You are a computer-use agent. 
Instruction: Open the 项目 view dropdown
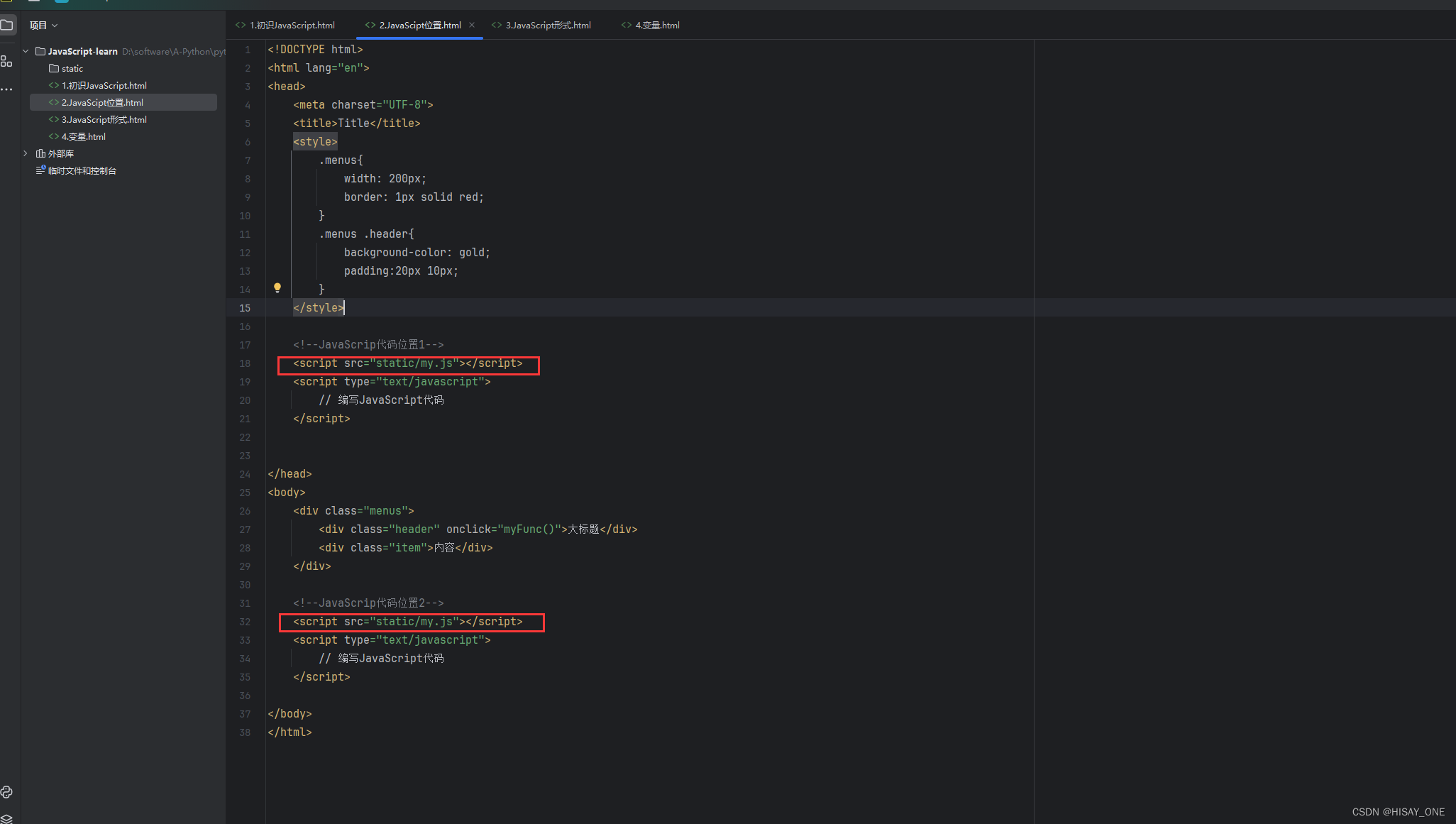click(43, 26)
